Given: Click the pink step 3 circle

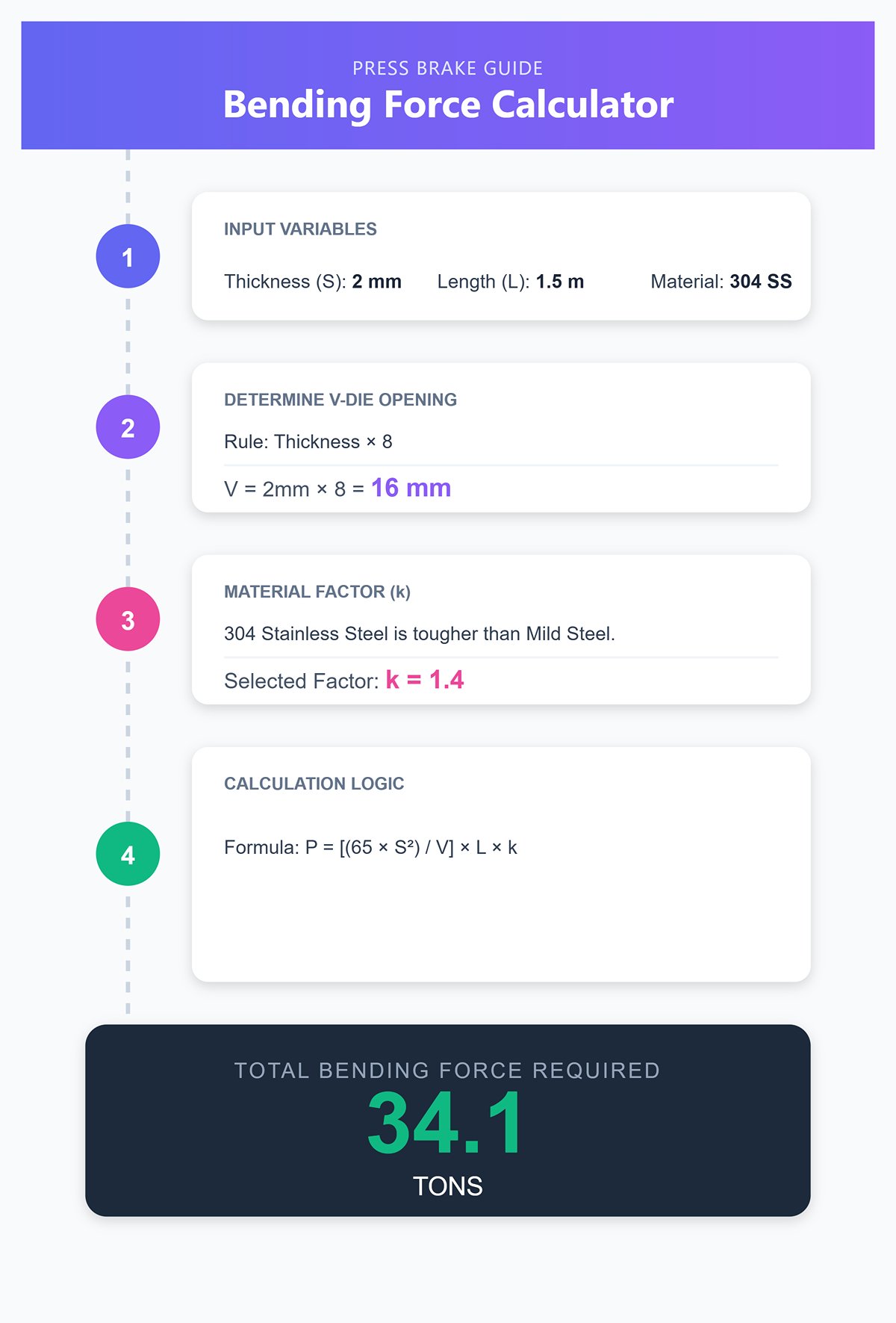Looking at the screenshot, I should [128, 619].
